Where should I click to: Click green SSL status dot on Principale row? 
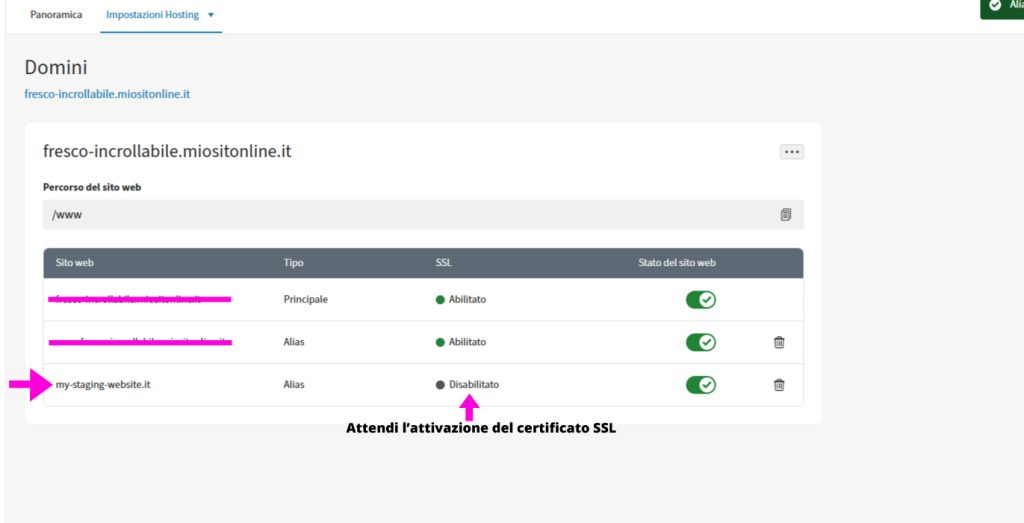click(x=440, y=300)
